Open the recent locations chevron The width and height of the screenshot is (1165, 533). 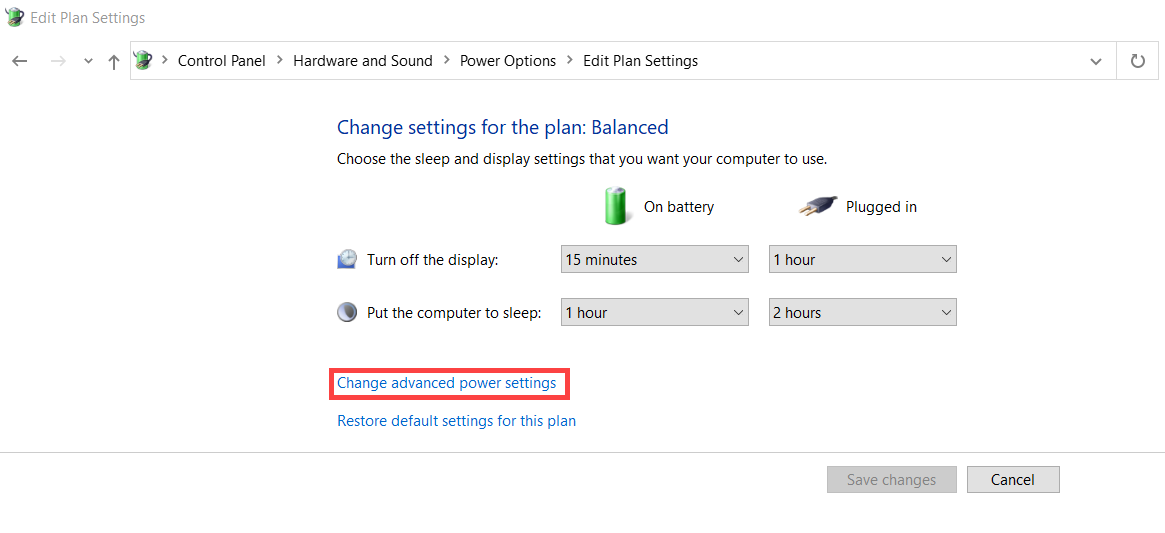pyautogui.click(x=88, y=61)
